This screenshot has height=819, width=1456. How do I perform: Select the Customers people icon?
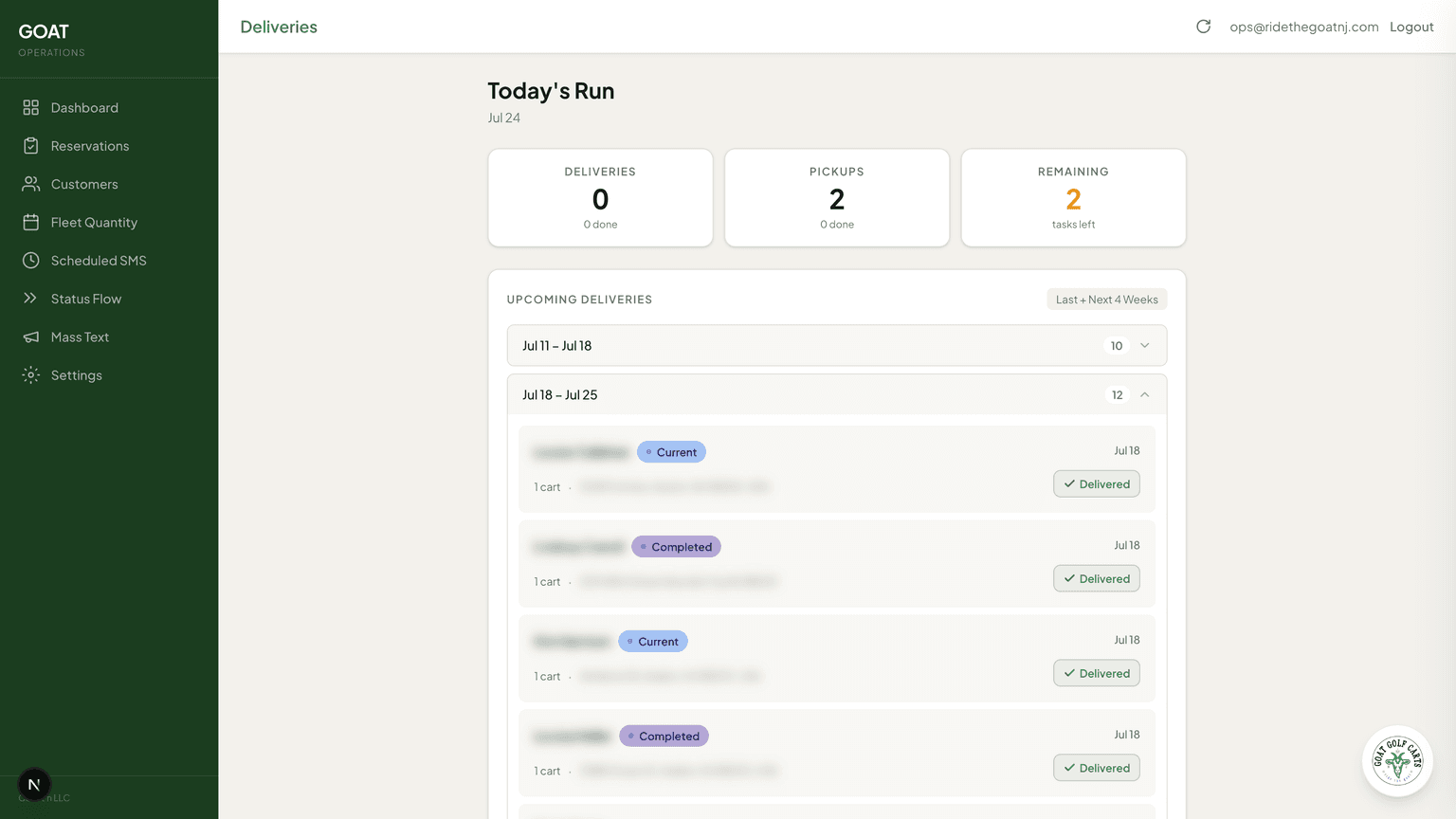31,184
